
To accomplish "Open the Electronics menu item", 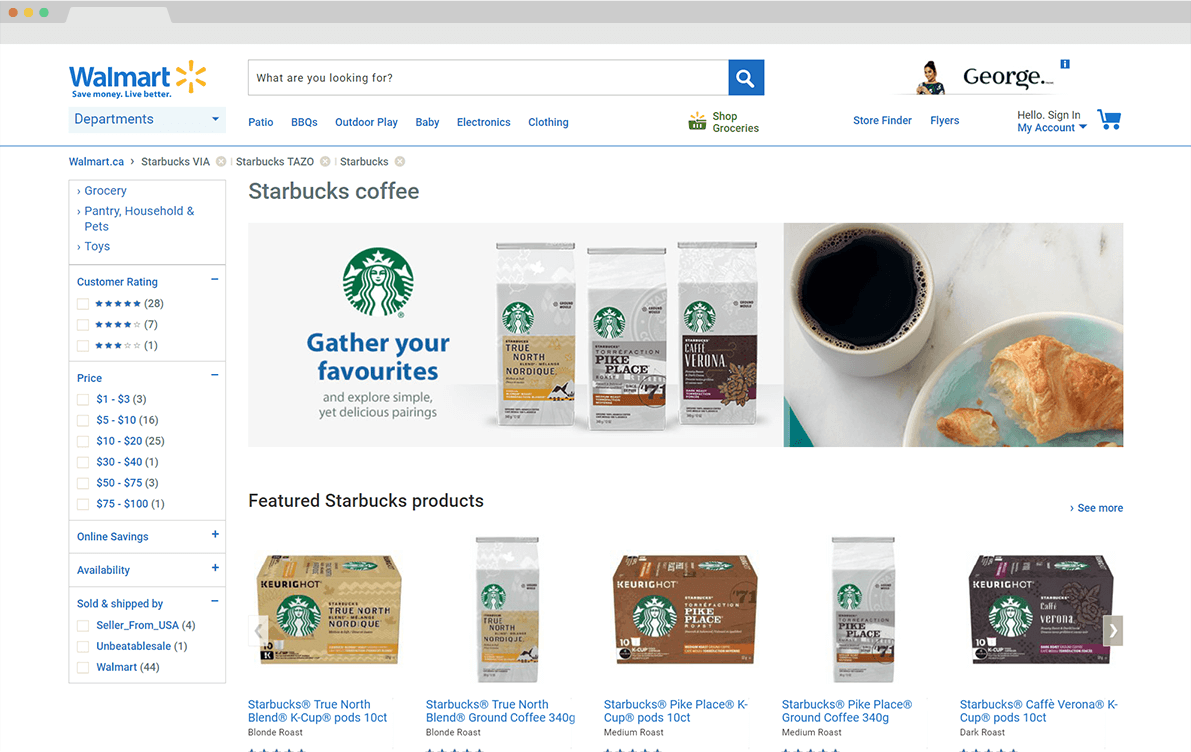I will pyautogui.click(x=483, y=122).
